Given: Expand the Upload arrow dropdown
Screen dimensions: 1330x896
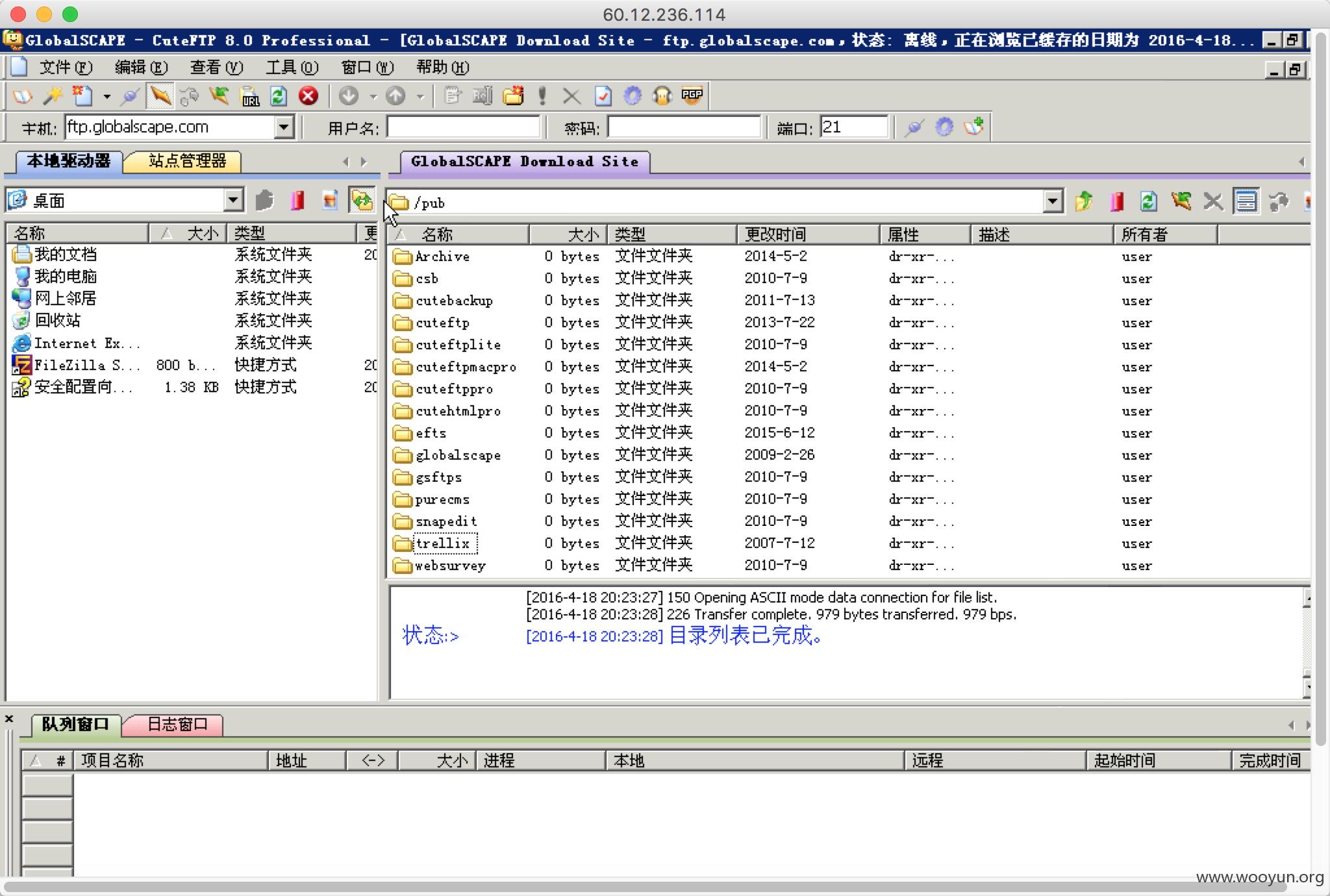Looking at the screenshot, I should click(420, 97).
